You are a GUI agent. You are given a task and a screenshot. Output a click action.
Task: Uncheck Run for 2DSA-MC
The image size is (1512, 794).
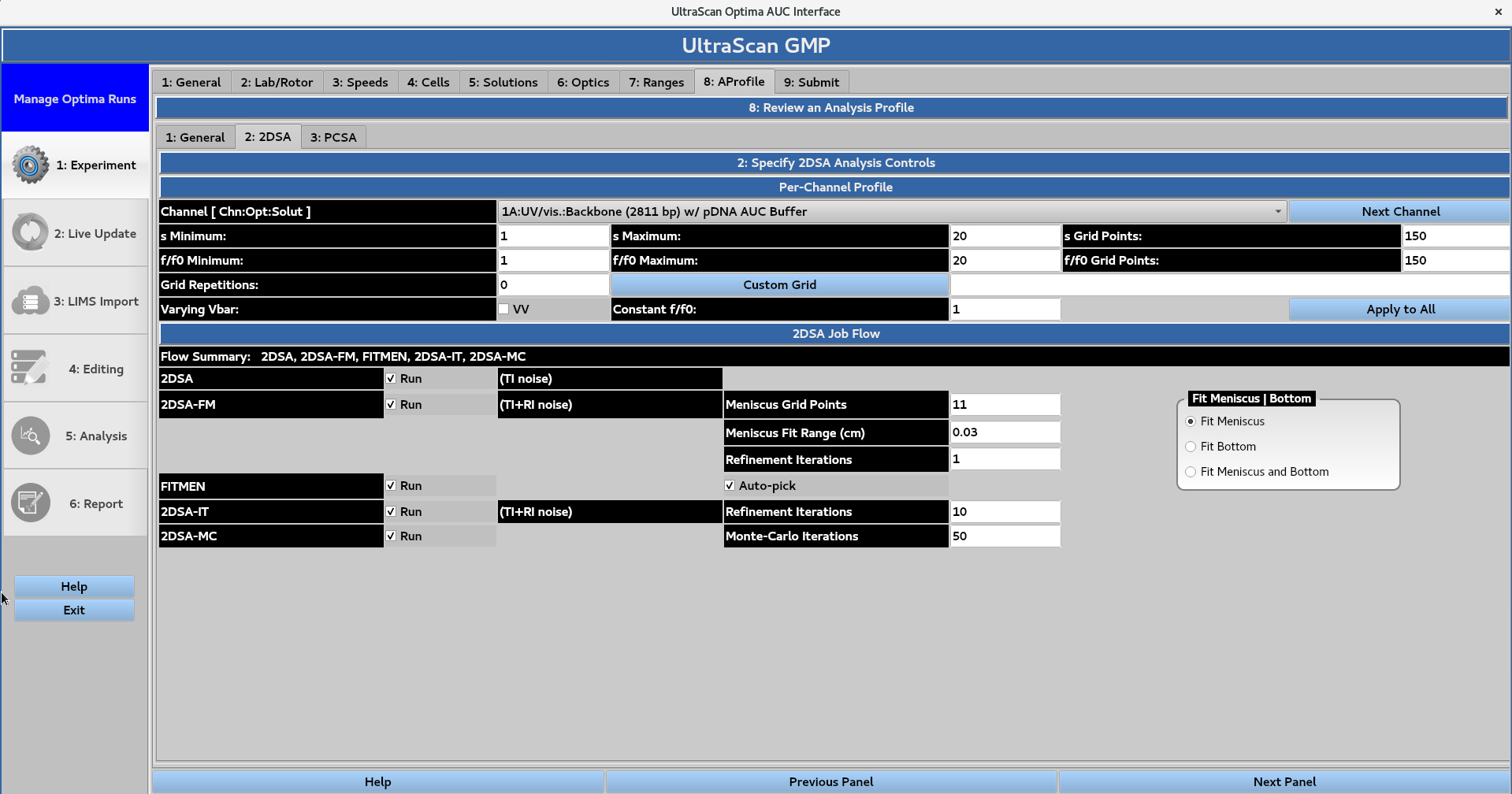[390, 536]
